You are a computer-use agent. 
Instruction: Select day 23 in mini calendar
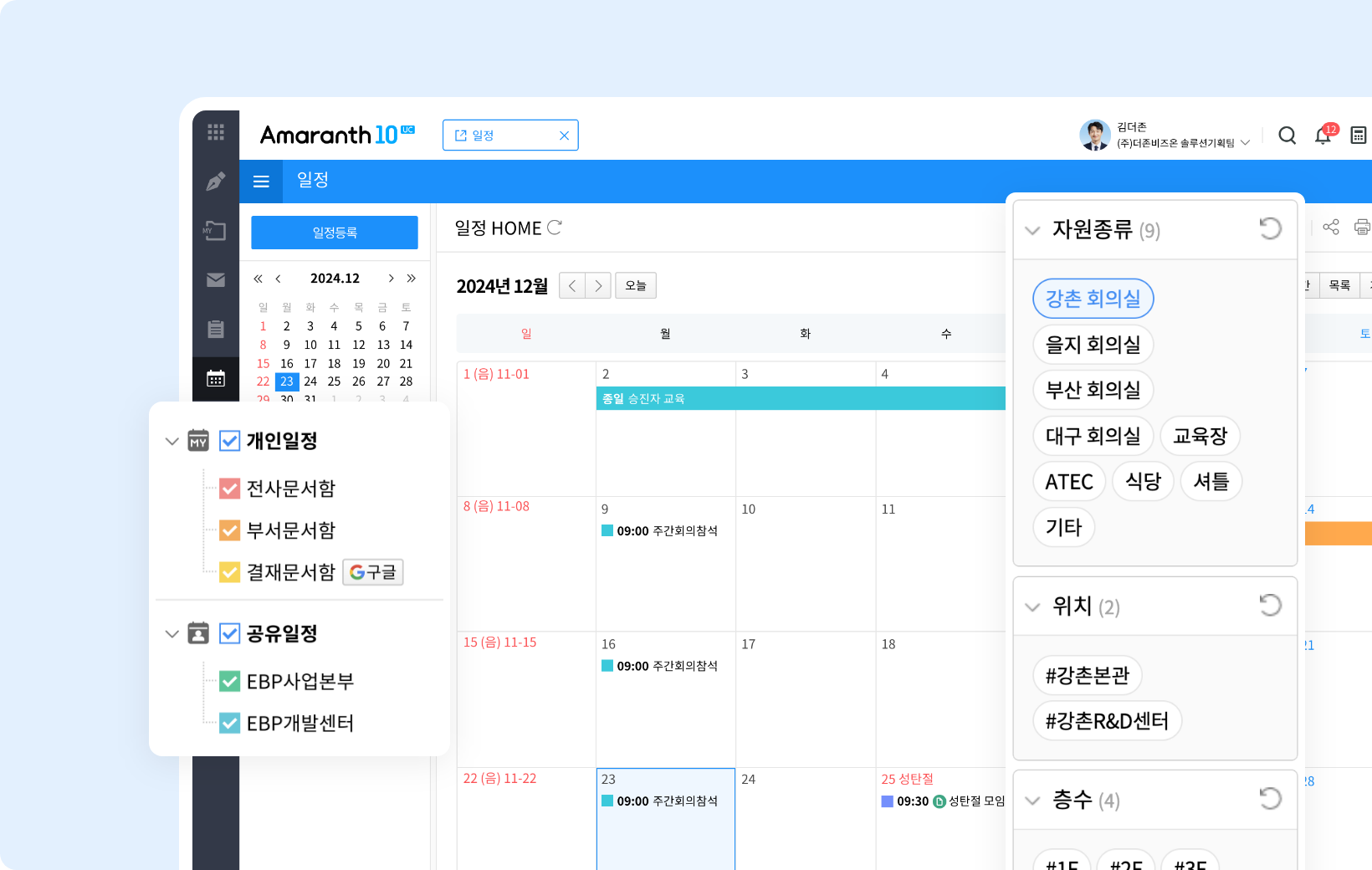pos(287,381)
